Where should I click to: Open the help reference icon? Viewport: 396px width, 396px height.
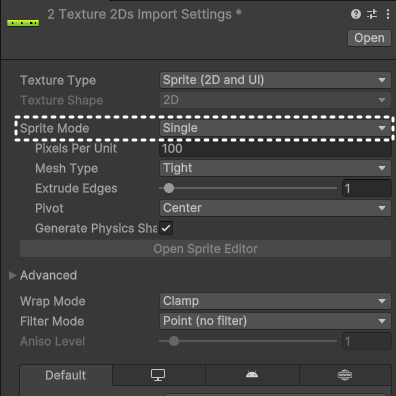[x=356, y=14]
